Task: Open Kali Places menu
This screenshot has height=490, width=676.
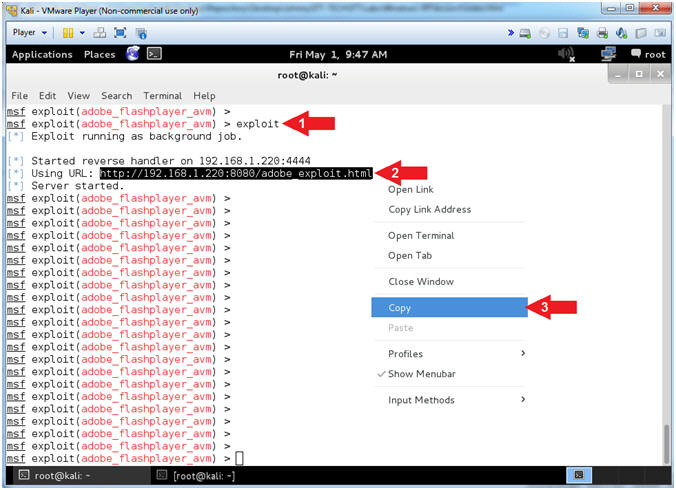Action: point(100,55)
